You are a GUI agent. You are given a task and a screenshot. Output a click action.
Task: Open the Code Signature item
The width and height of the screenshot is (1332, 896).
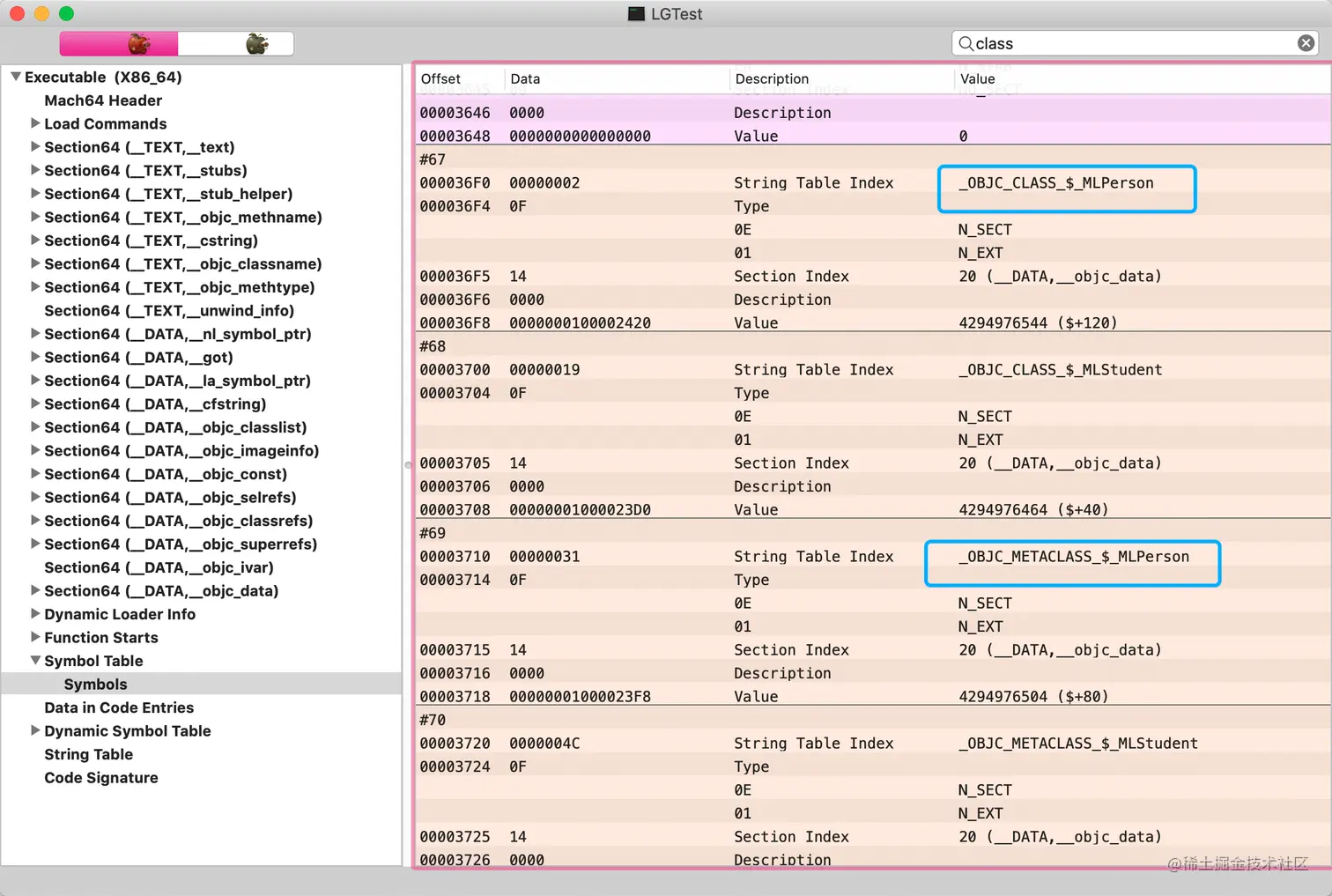click(101, 777)
